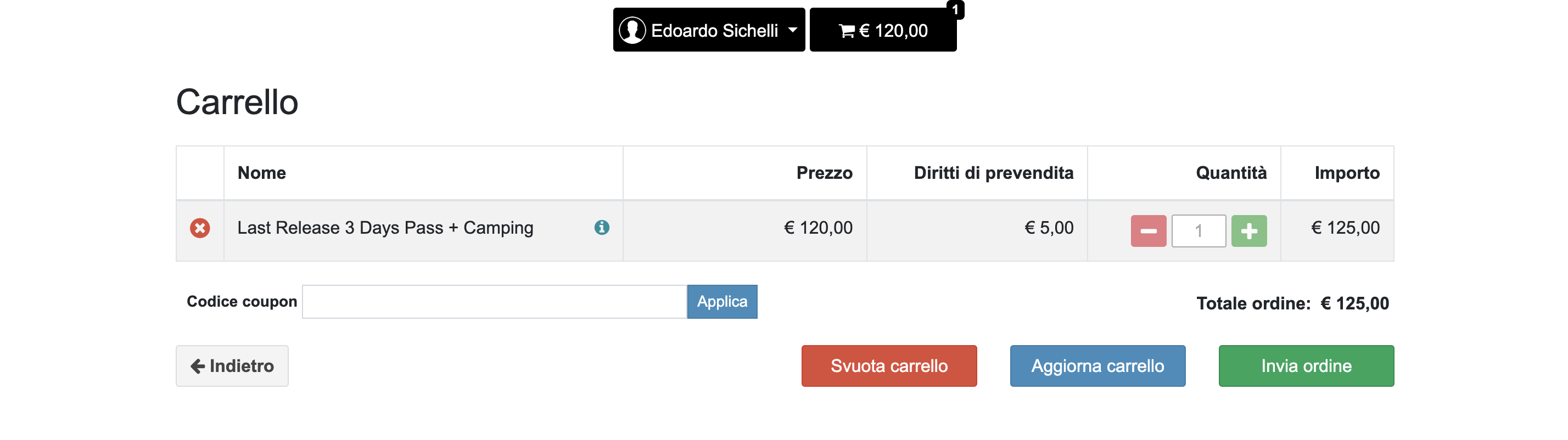
Task: Click the Codice coupon text field
Action: tap(494, 302)
